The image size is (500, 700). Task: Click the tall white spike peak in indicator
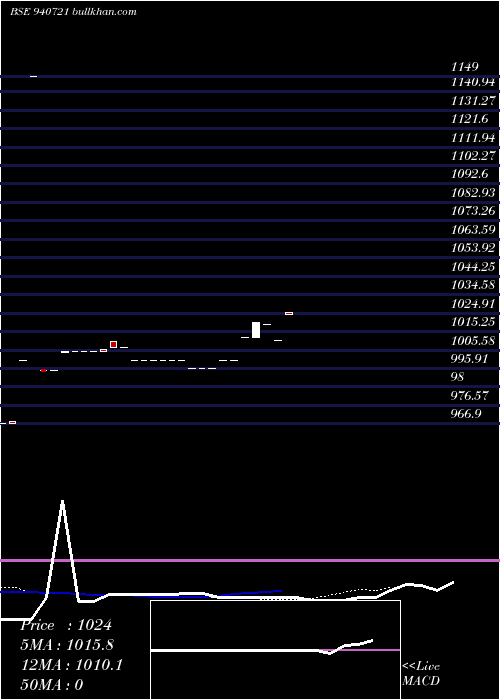[x=62, y=502]
